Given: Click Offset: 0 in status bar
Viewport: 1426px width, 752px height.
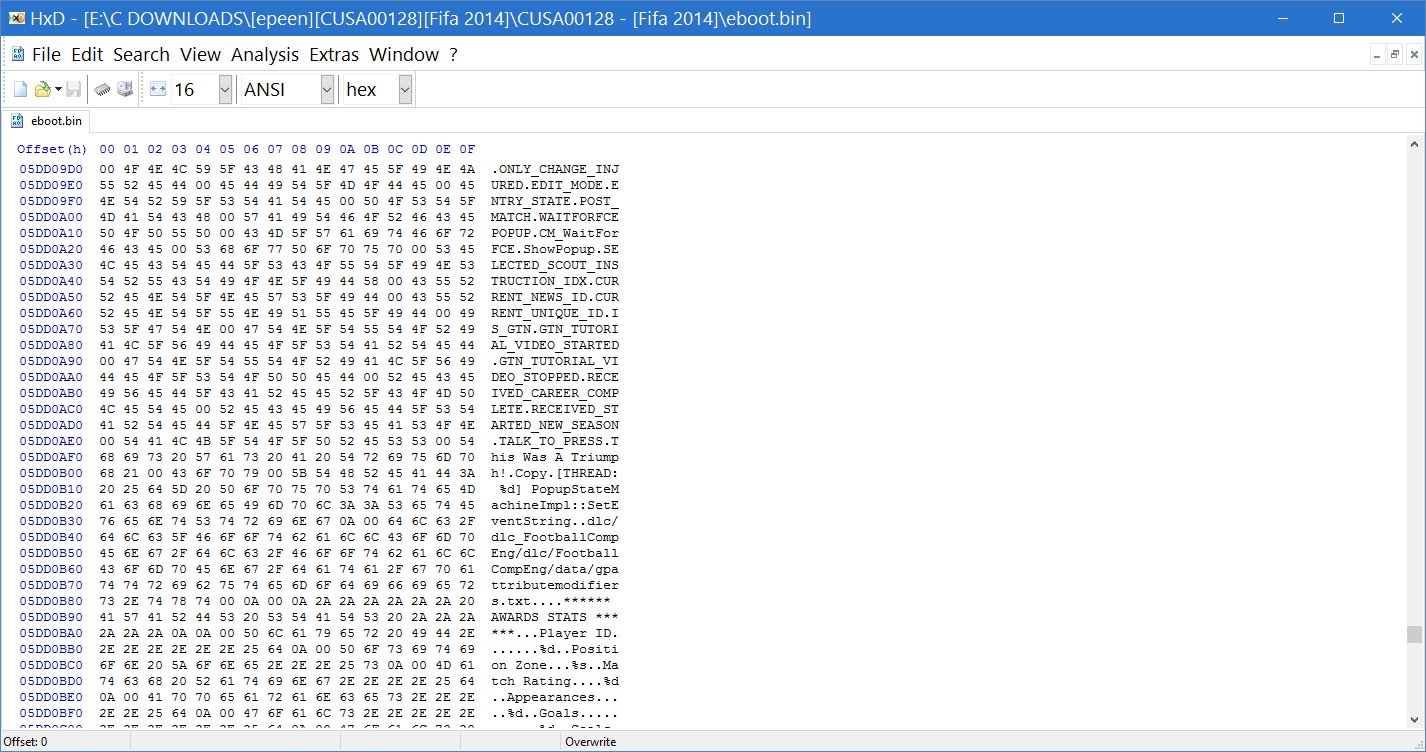Looking at the screenshot, I should tap(26, 742).
